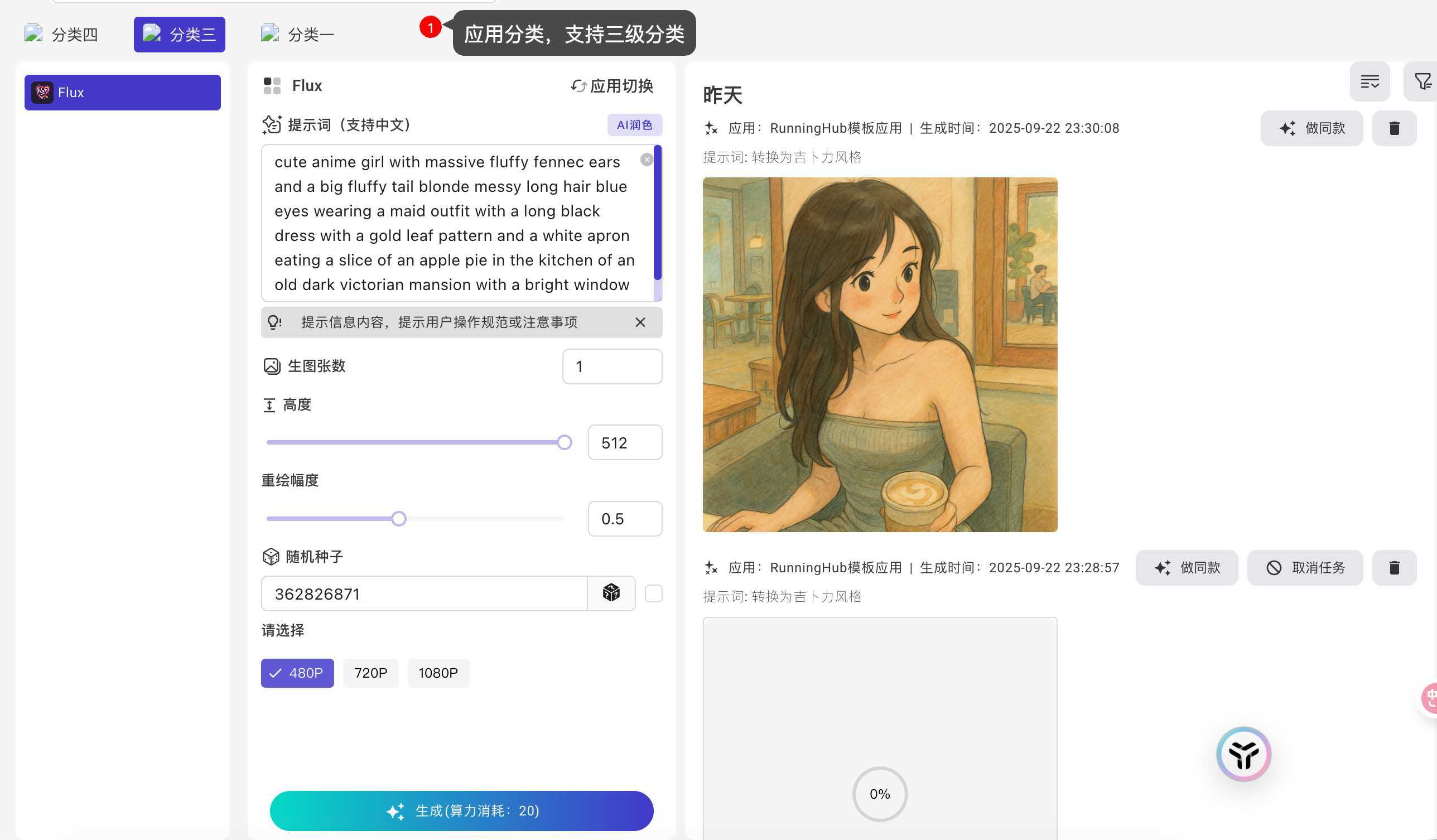Dismiss the 提示信息内容 hint bar
This screenshot has height=840, width=1437.
[640, 322]
